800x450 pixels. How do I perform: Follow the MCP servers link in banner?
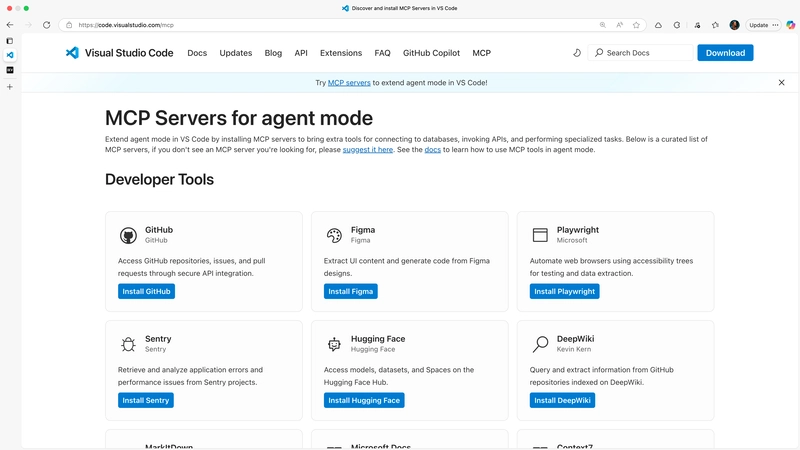pos(349,83)
